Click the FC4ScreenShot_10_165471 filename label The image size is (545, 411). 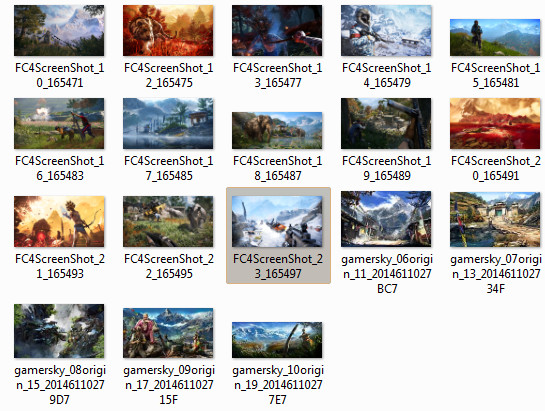coord(60,75)
